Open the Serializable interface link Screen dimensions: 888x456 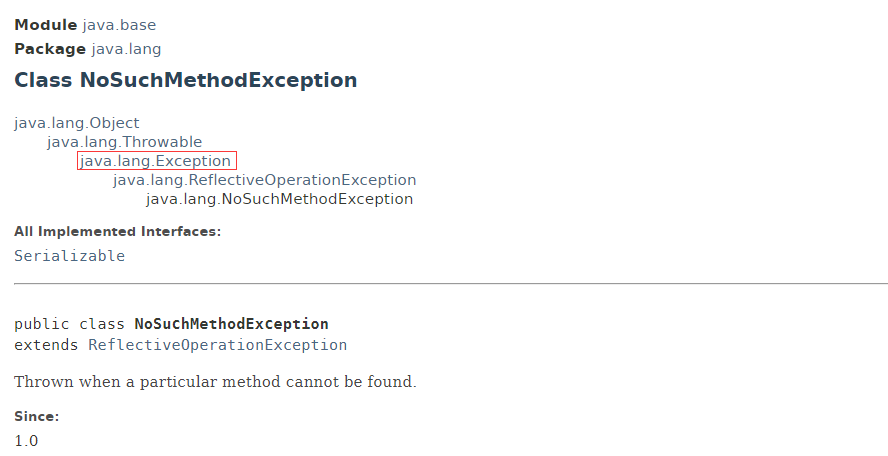click(x=69, y=256)
